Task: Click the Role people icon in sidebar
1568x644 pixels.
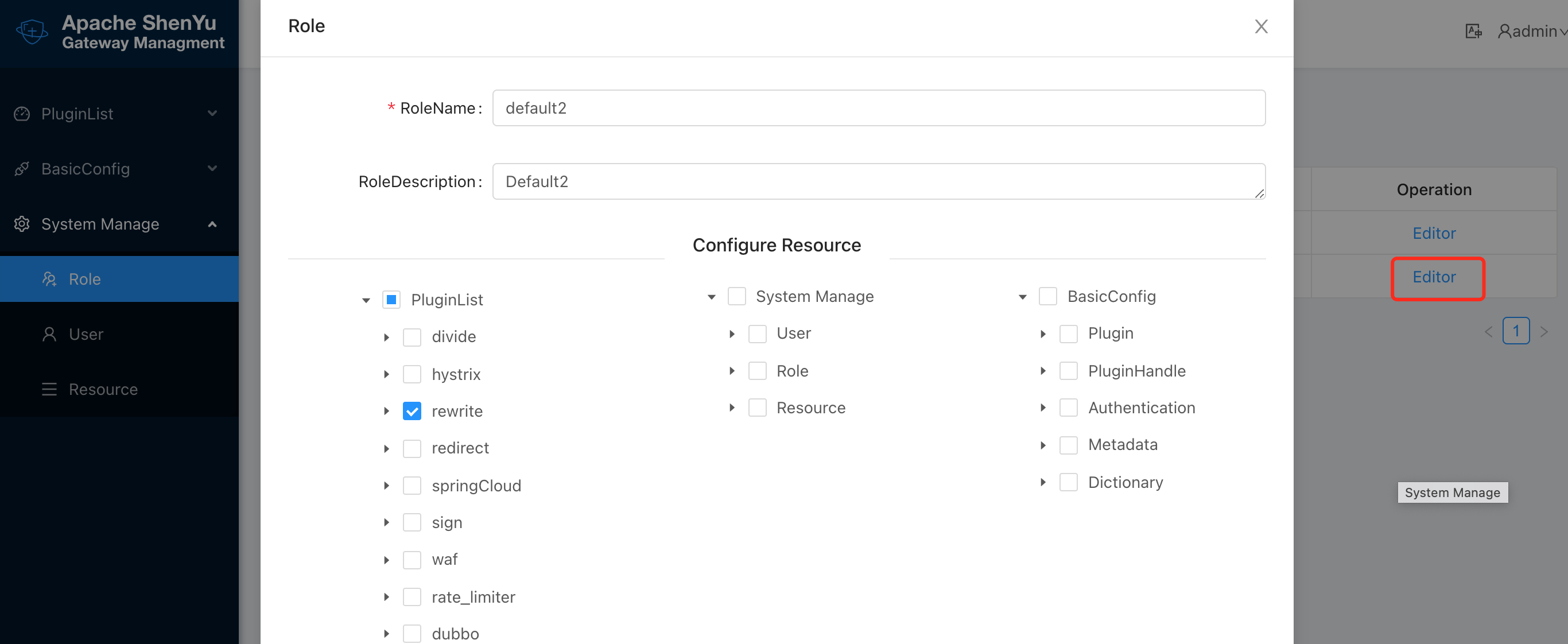Action: coord(49,279)
